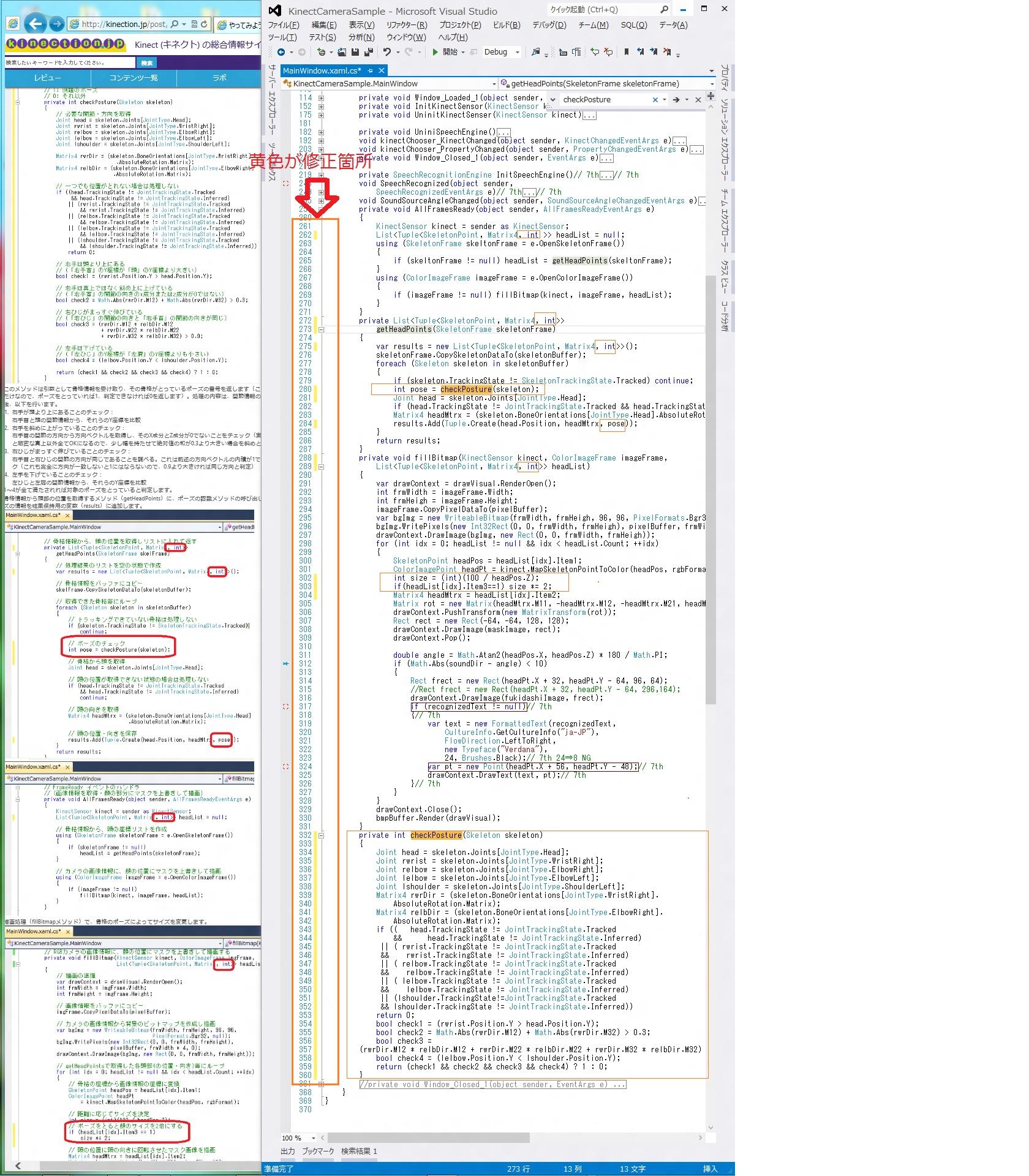Open the getHeadPoints member dropdown
Screen dimensions: 1029x1176
[712, 83]
